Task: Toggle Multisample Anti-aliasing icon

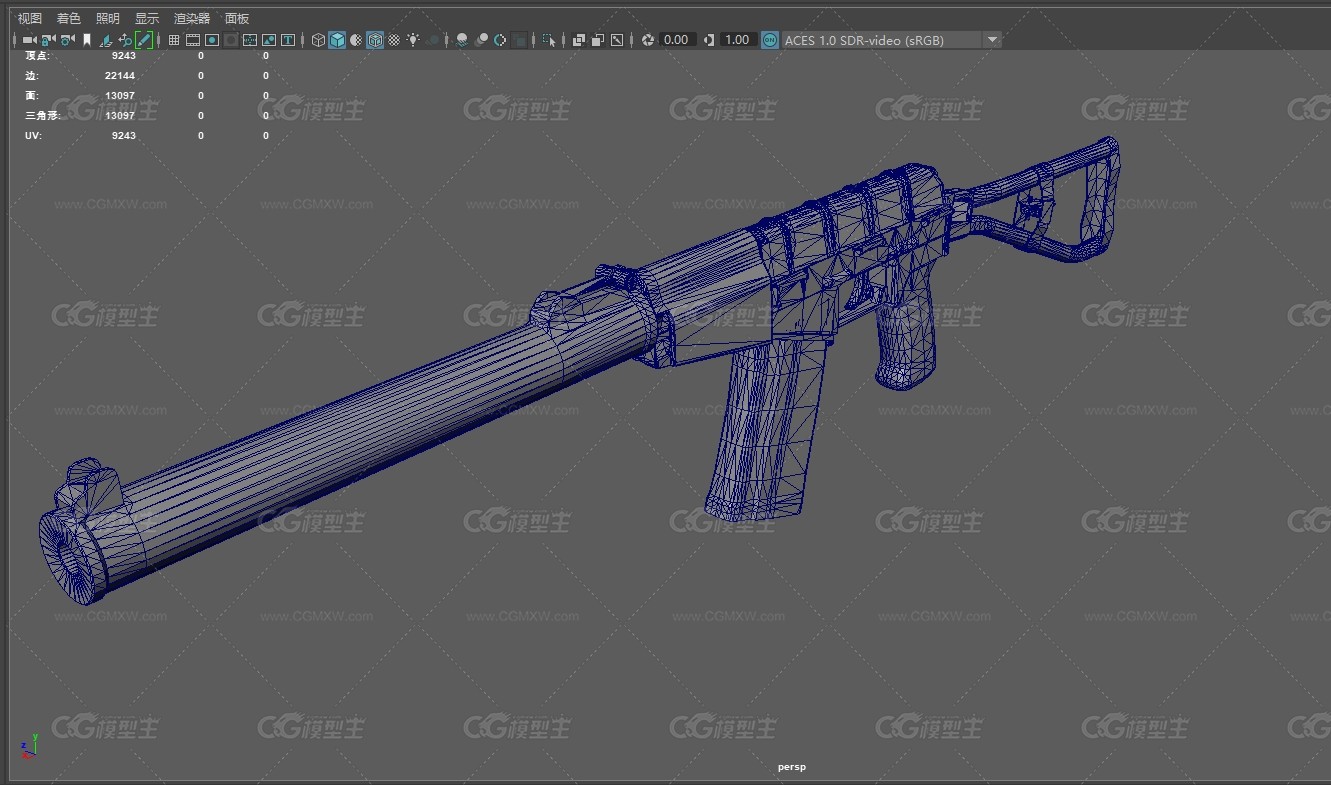Action: 500,40
